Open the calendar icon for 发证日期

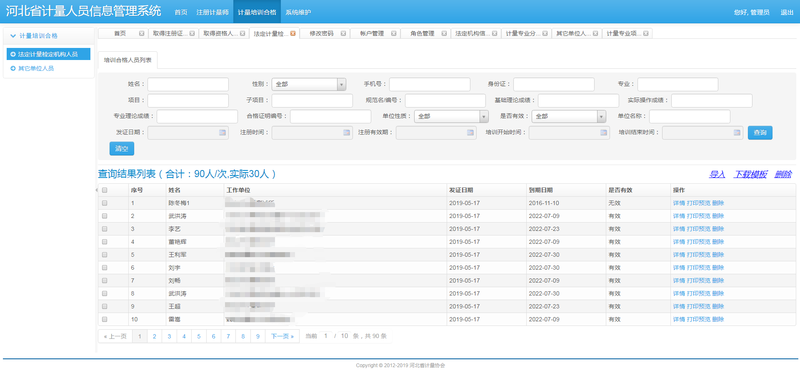tap(222, 133)
